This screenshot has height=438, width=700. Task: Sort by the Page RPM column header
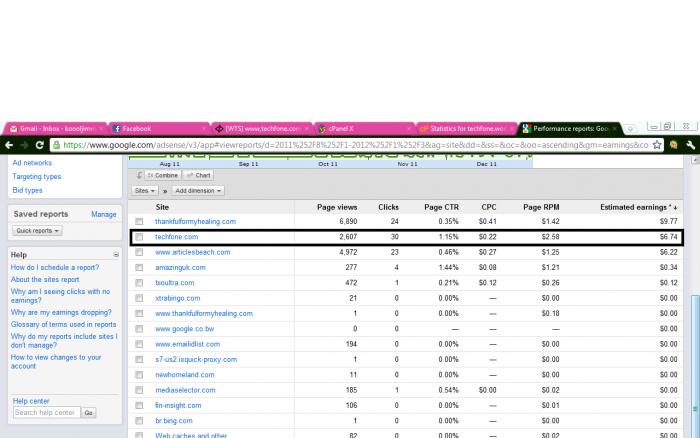[541, 207]
